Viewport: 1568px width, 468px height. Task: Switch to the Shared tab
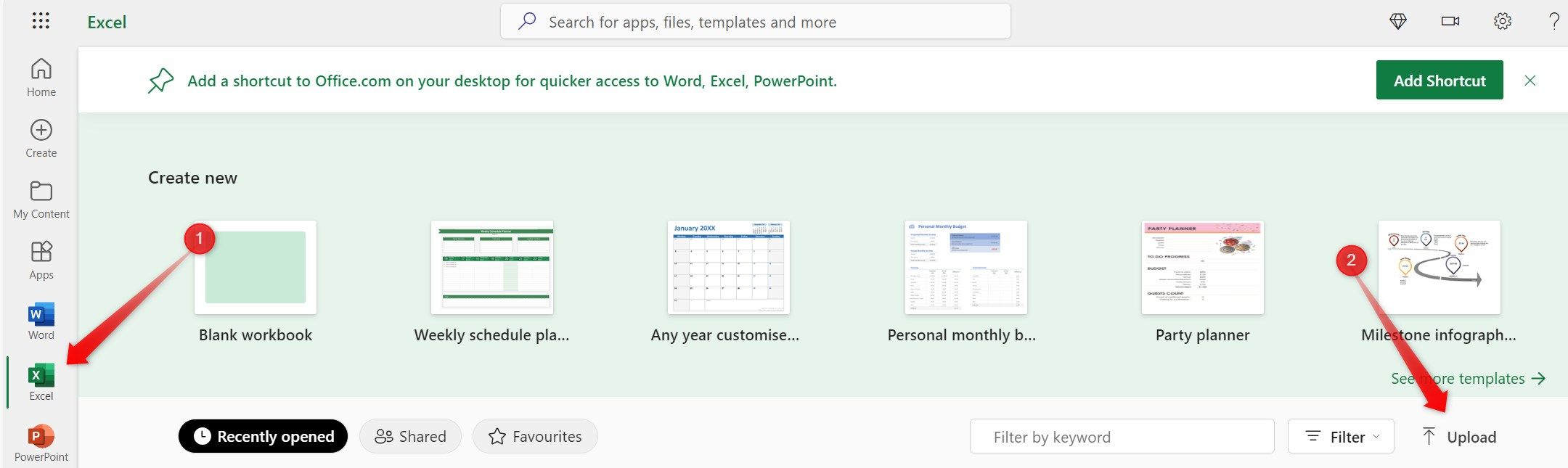point(410,436)
